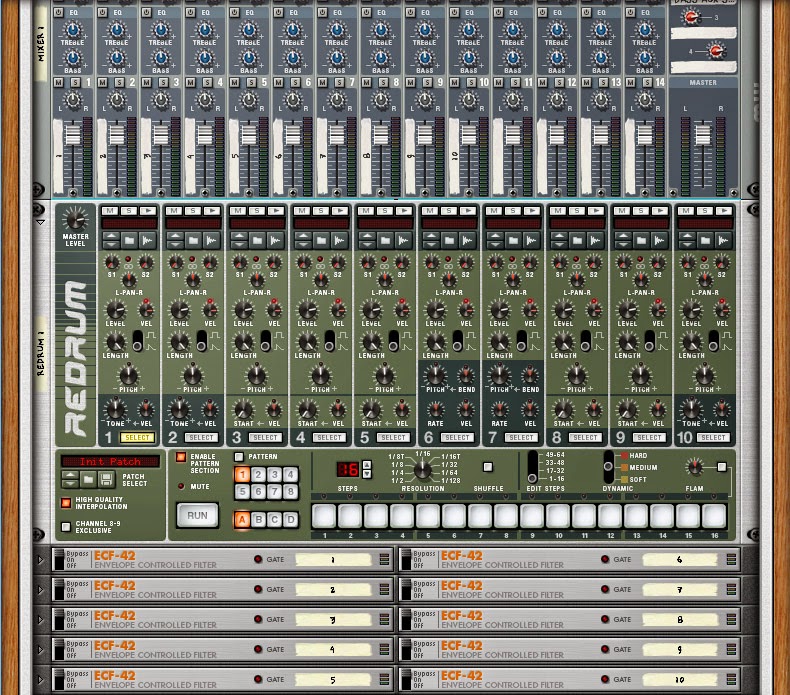Click mixer channel 1 fader handle

[x=73, y=135]
